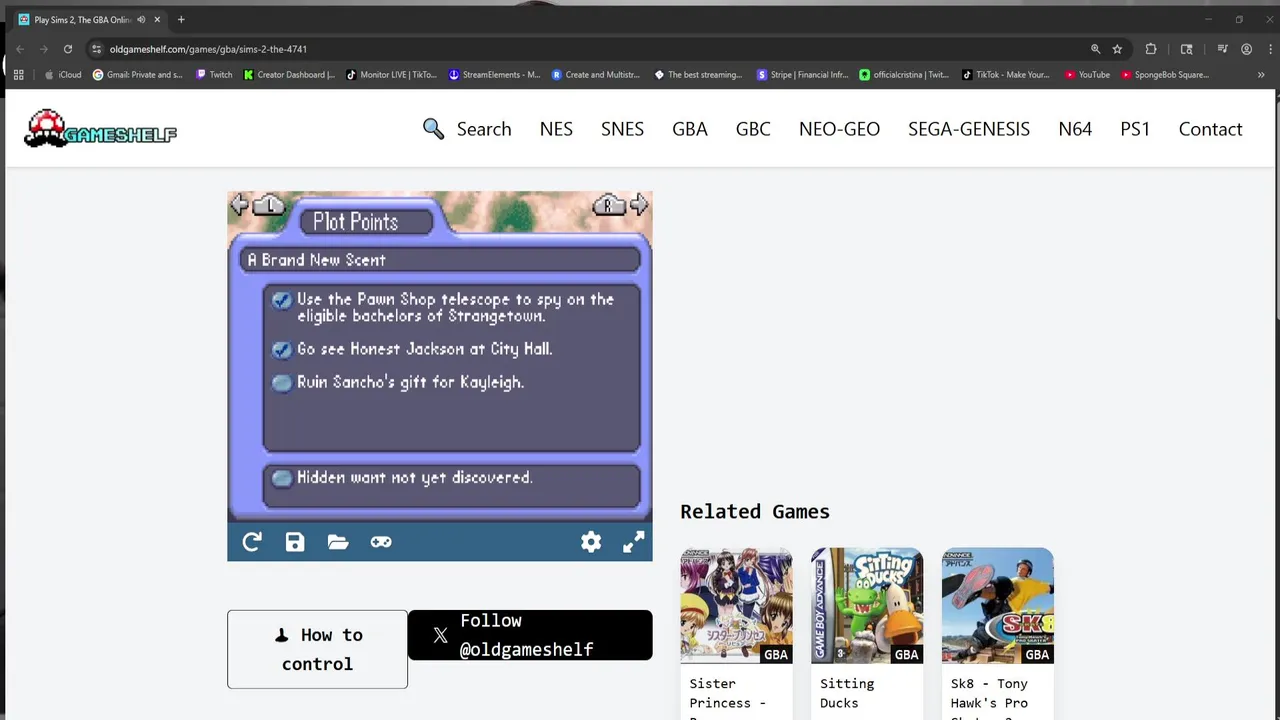
Task: Open the PS1 games section
Action: [x=1135, y=129]
